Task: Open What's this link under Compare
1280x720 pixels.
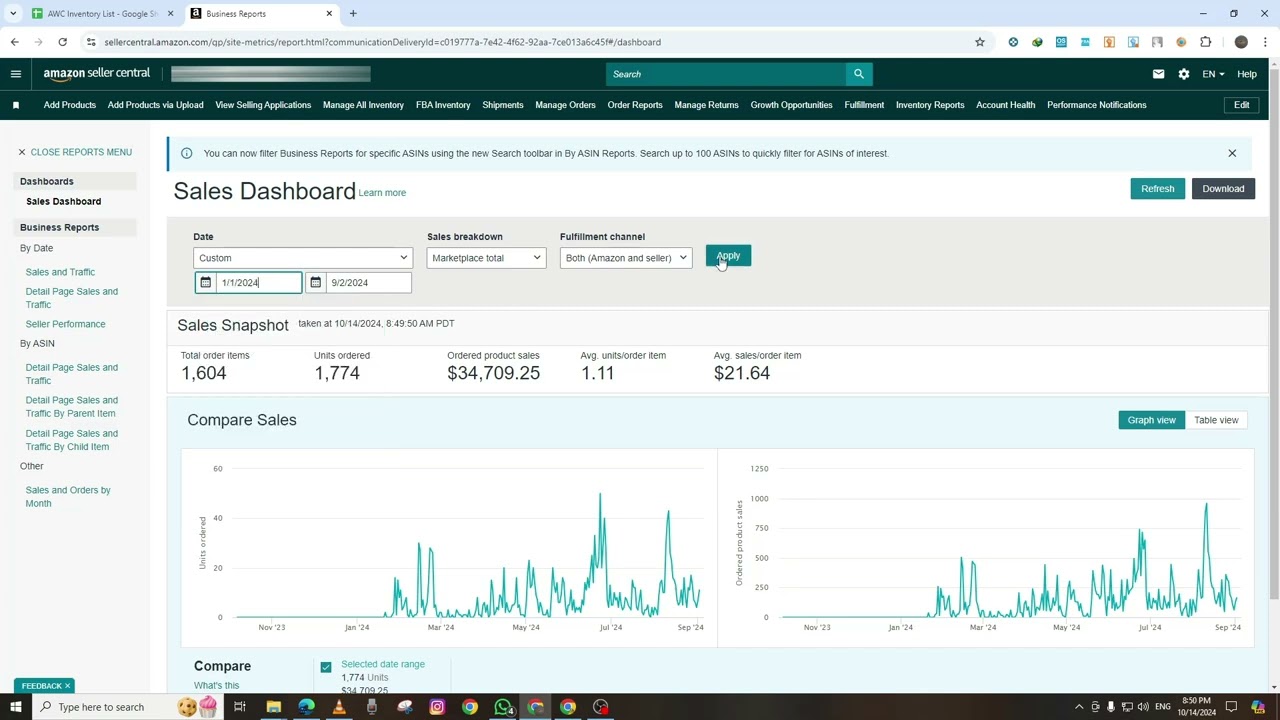Action: pyautogui.click(x=216, y=686)
